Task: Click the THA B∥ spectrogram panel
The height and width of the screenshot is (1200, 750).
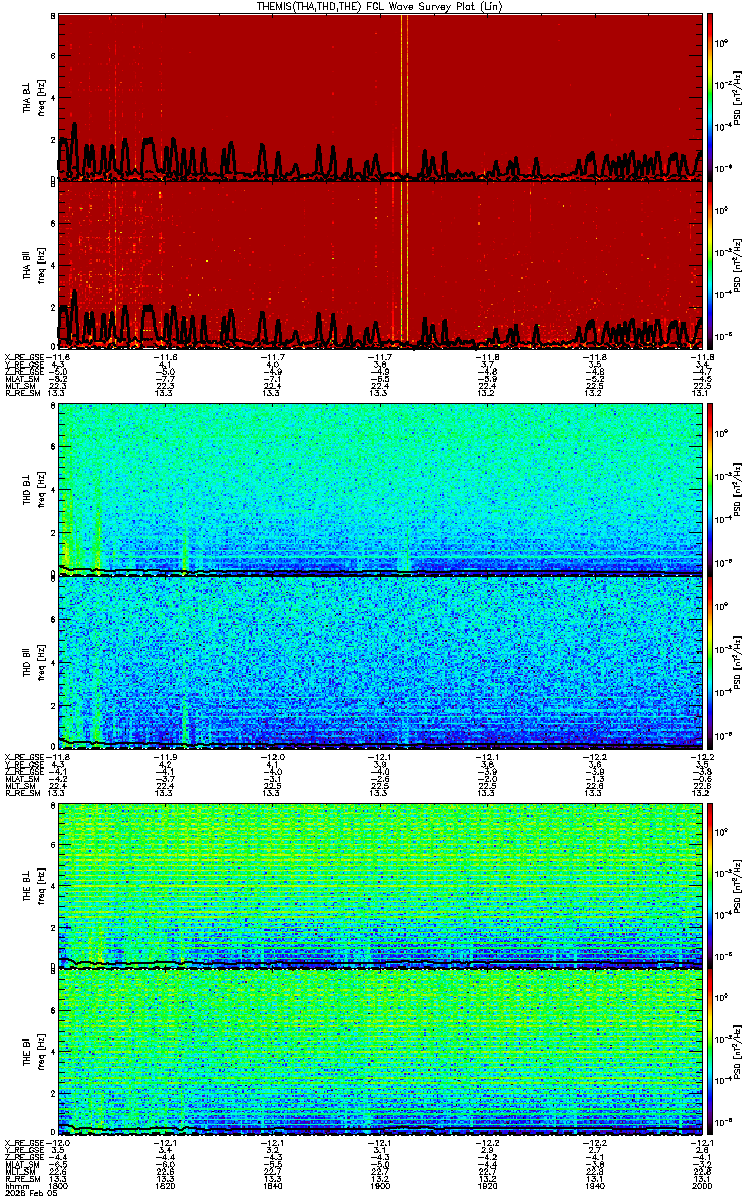Action: tap(381, 265)
